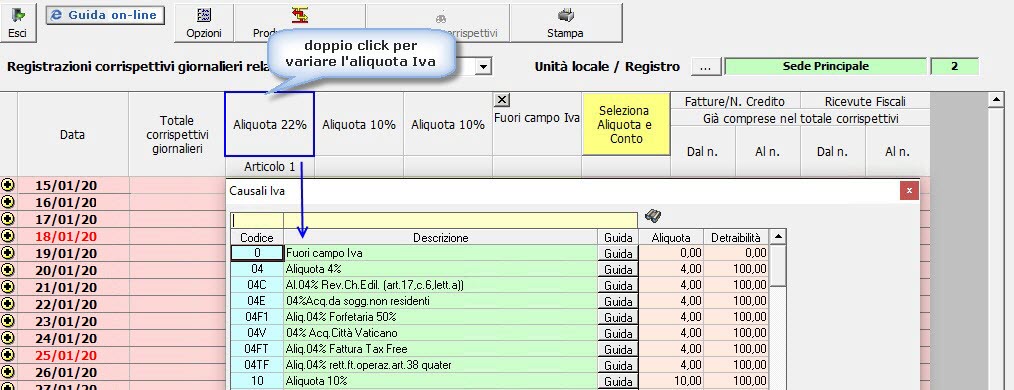Click Guida for 04%Acq.da sogg.non residenti
The height and width of the screenshot is (390, 1014).
(618, 301)
